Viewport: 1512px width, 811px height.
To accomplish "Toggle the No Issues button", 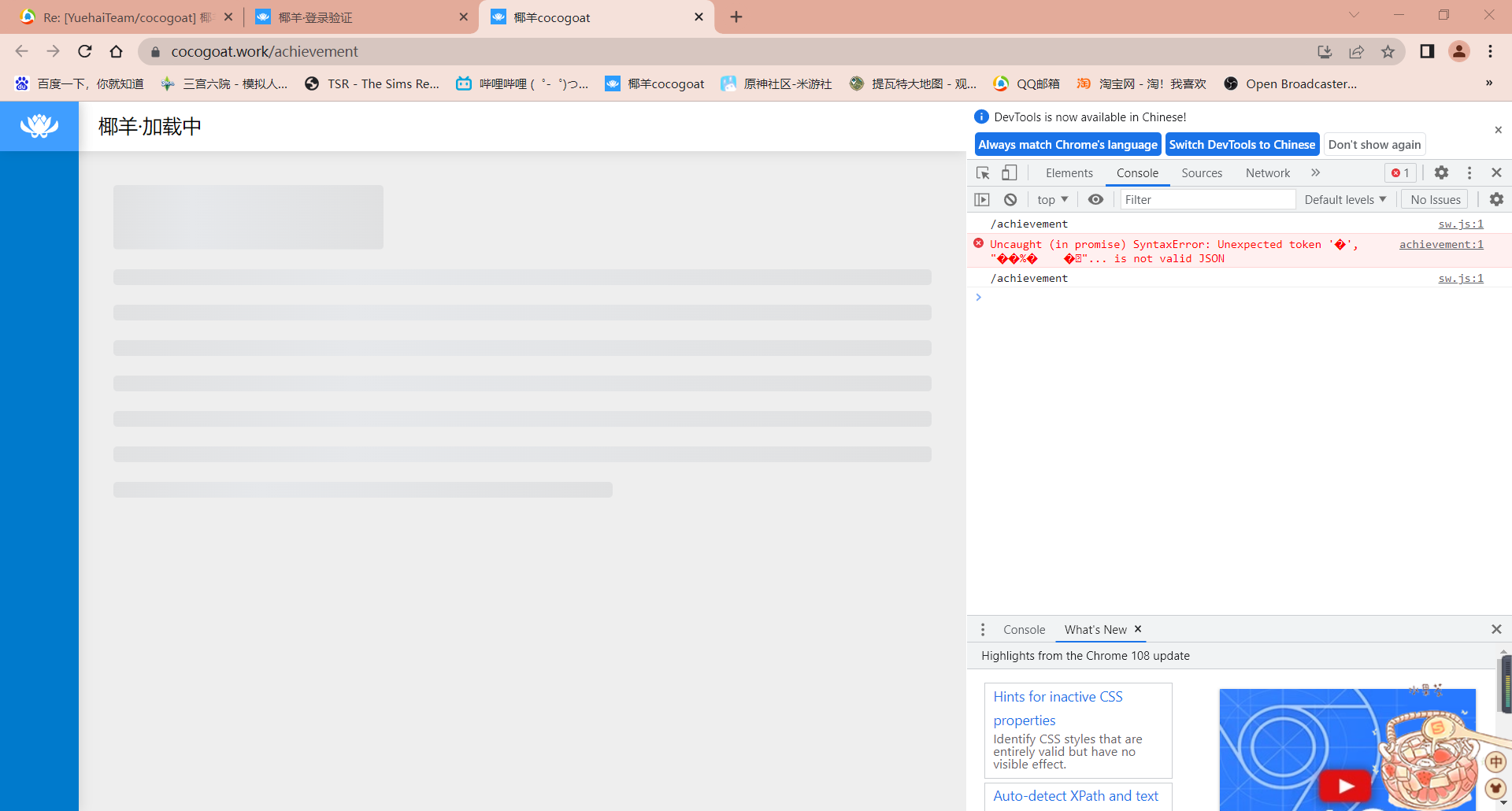I will (1434, 199).
